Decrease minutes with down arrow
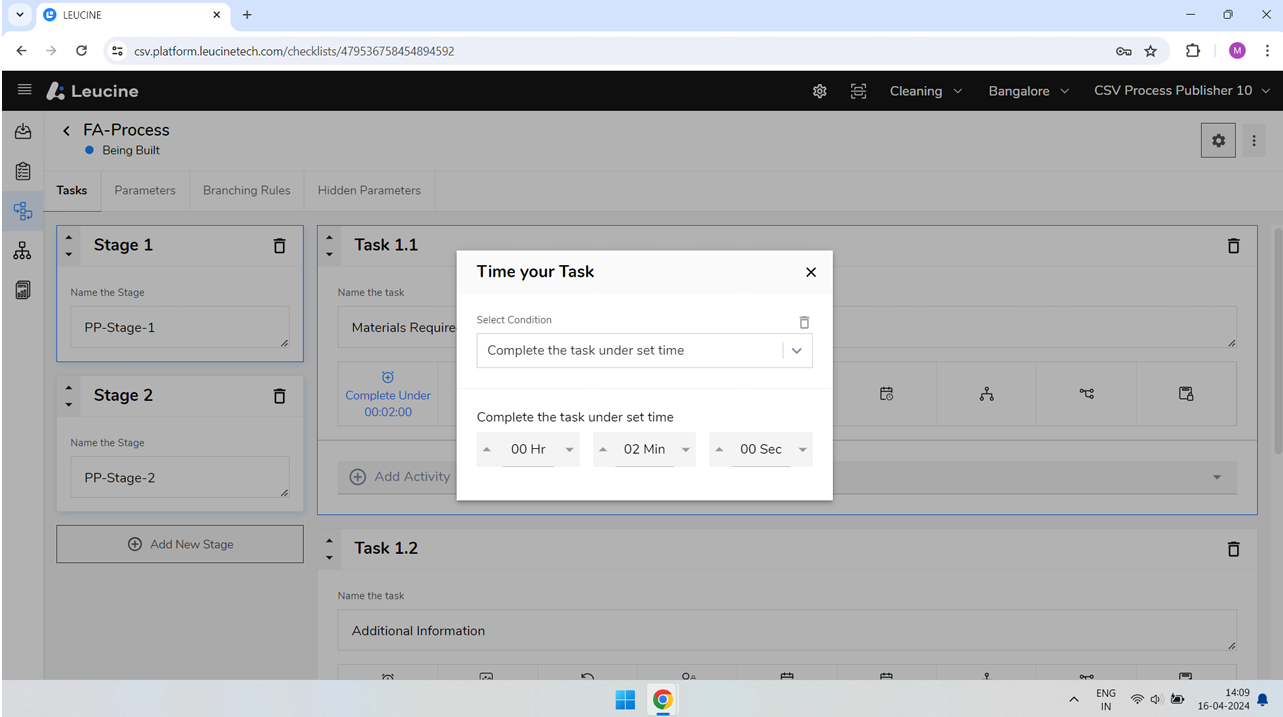Image resolution: width=1283 pixels, height=717 pixels. (686, 450)
